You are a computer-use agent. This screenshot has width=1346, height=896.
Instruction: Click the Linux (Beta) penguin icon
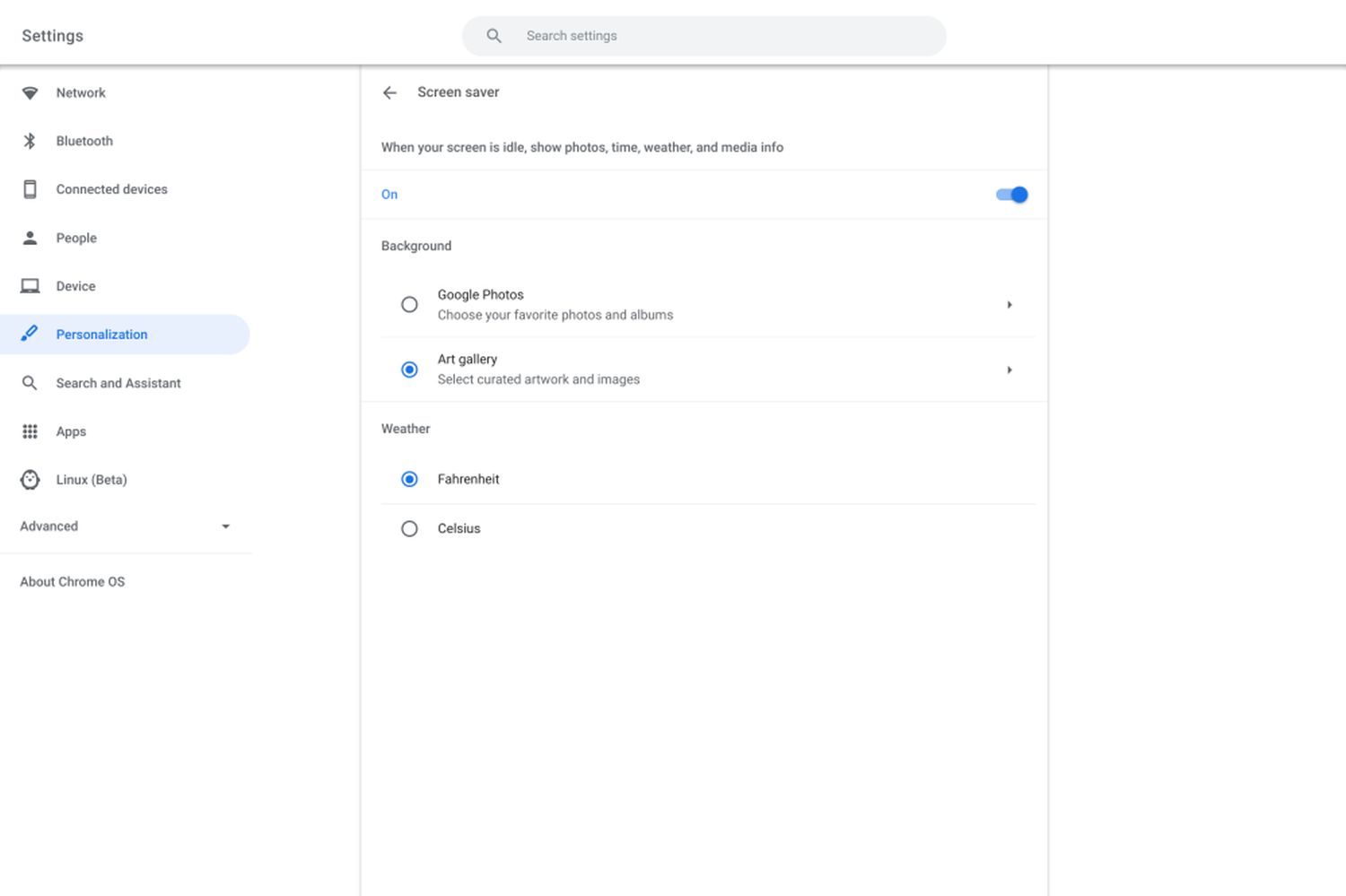pyautogui.click(x=30, y=480)
